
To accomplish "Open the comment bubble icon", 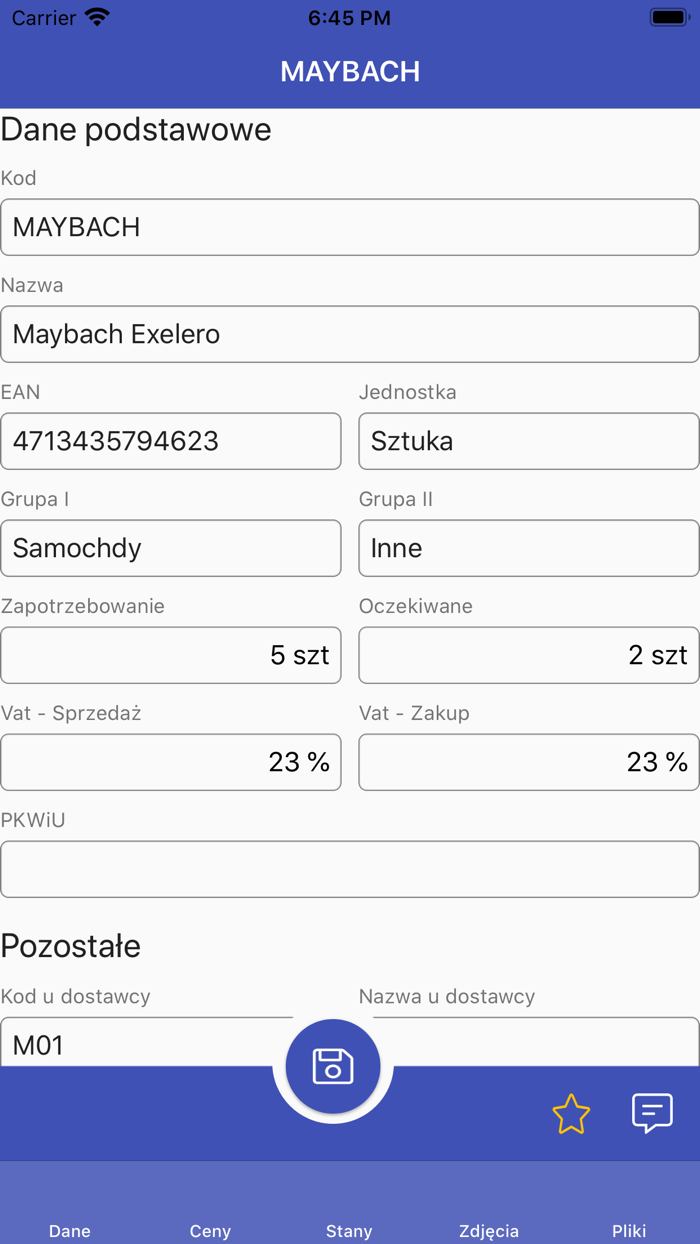I will [x=652, y=1112].
